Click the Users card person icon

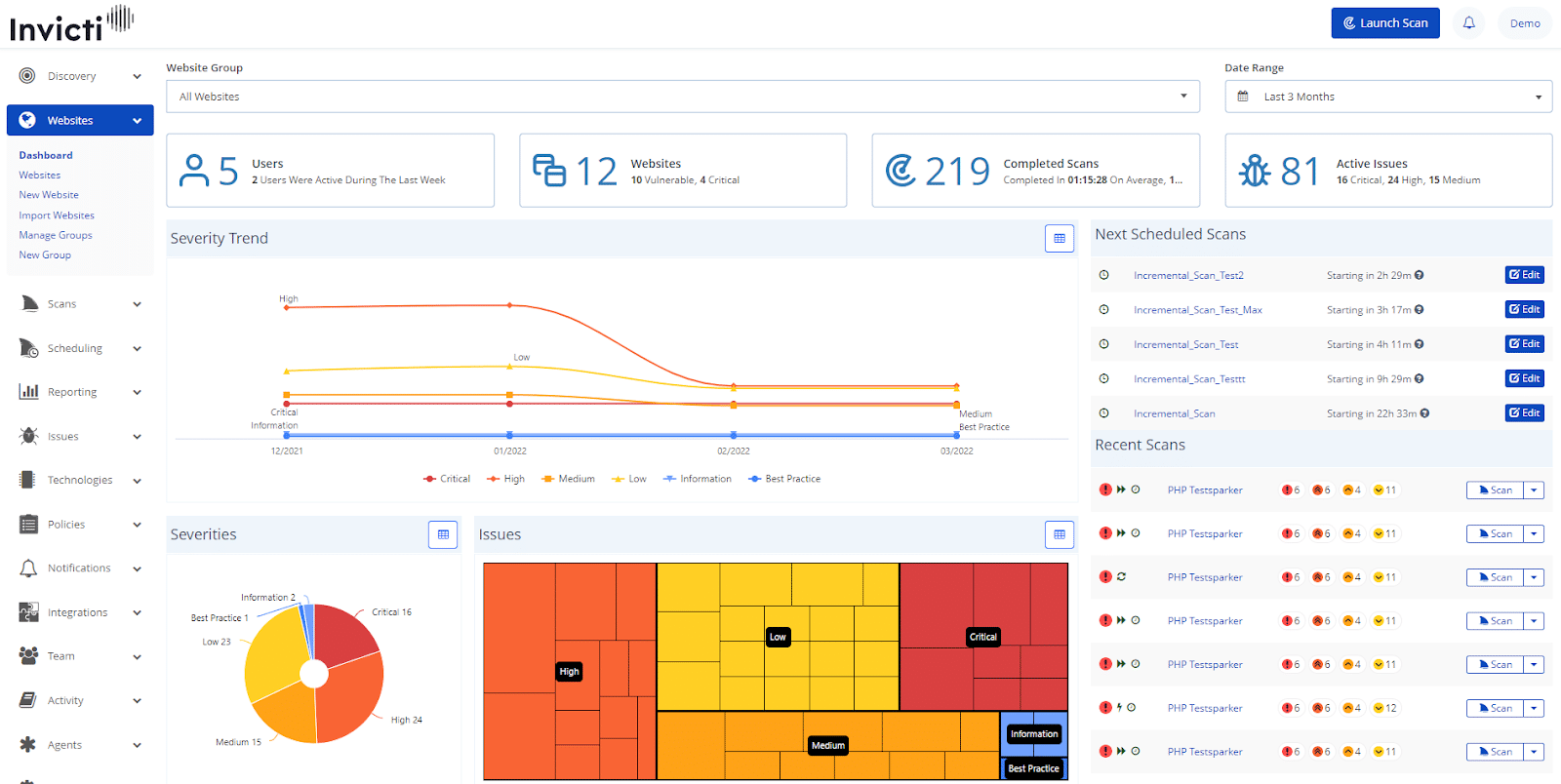pyautogui.click(x=194, y=171)
